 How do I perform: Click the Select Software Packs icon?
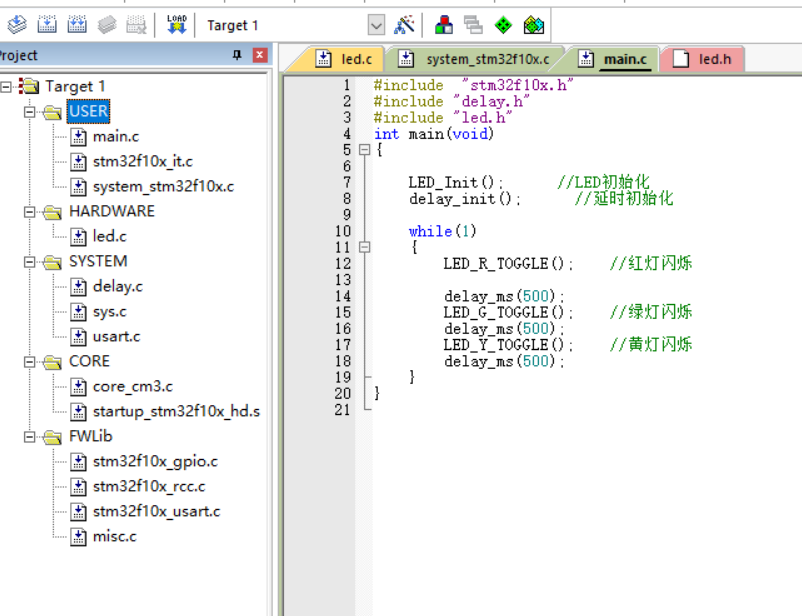point(533,25)
